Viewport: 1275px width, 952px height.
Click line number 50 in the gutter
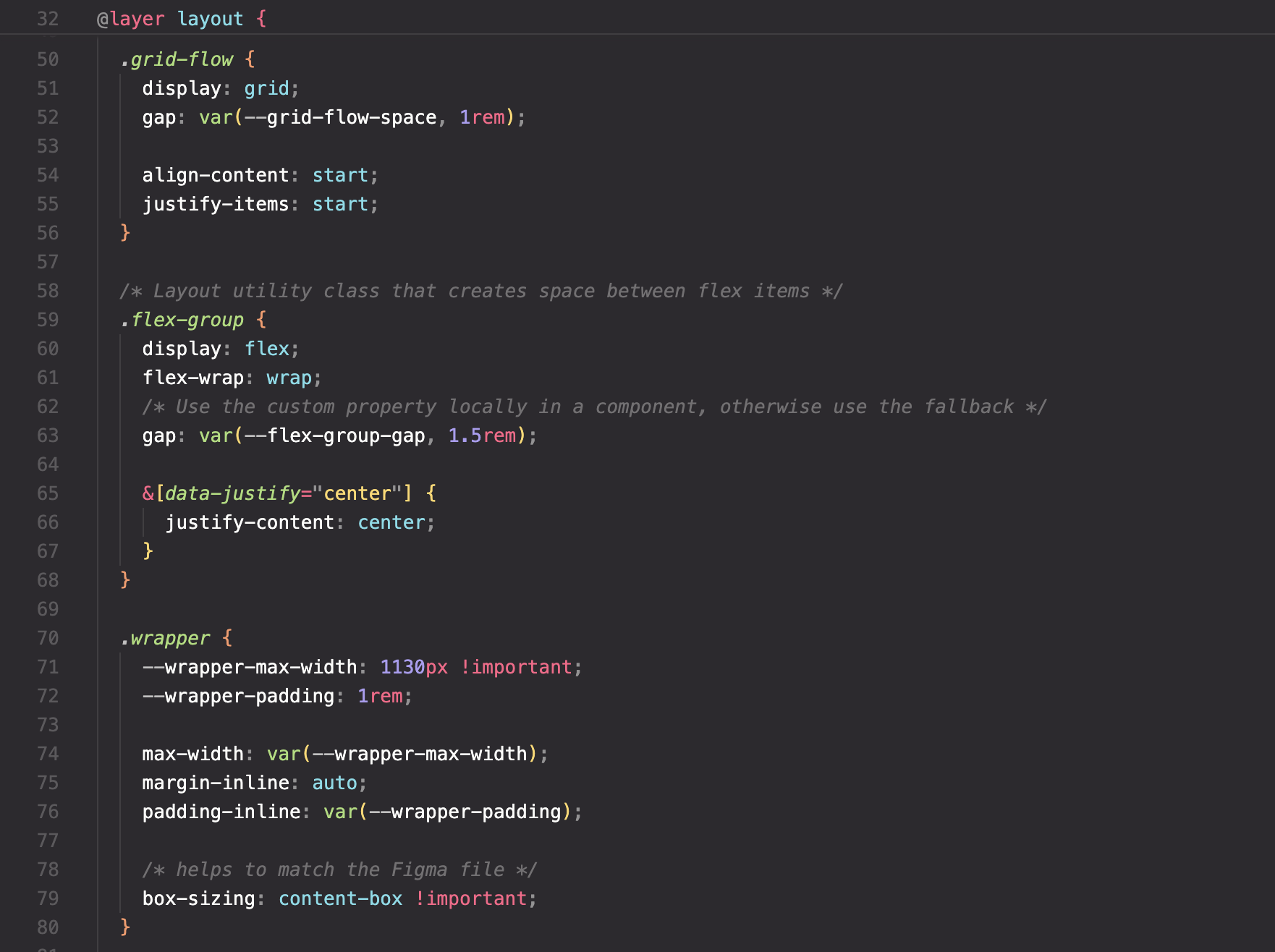48,59
